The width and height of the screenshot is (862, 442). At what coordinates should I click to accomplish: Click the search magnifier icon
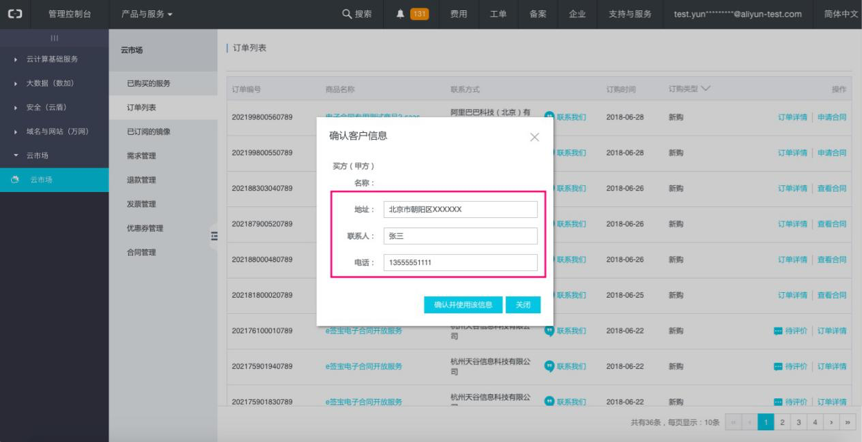[347, 14]
